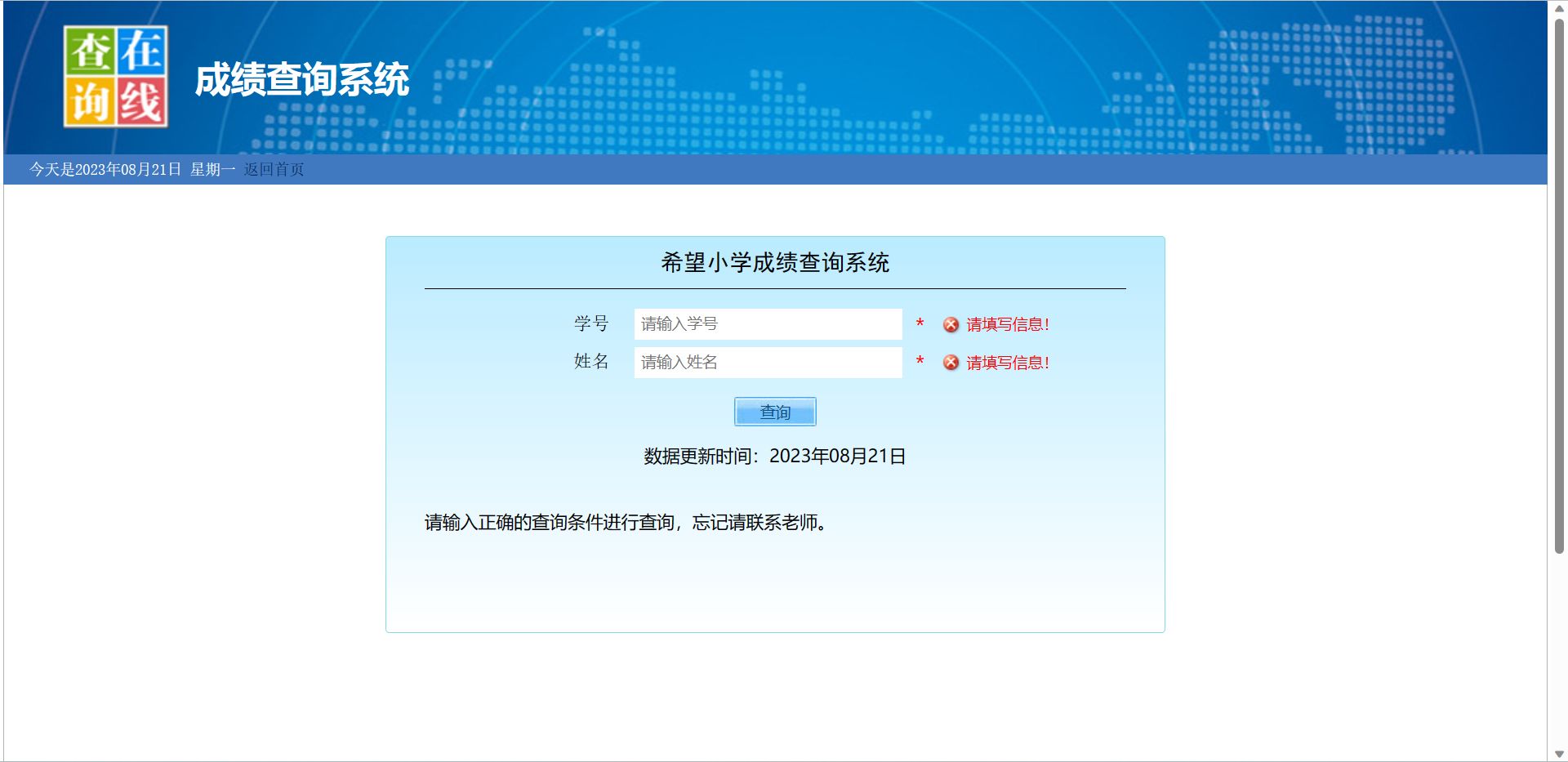The height and width of the screenshot is (762, 1568).
Task: Click the page scrollbar up arrow
Action: [1558, 7]
